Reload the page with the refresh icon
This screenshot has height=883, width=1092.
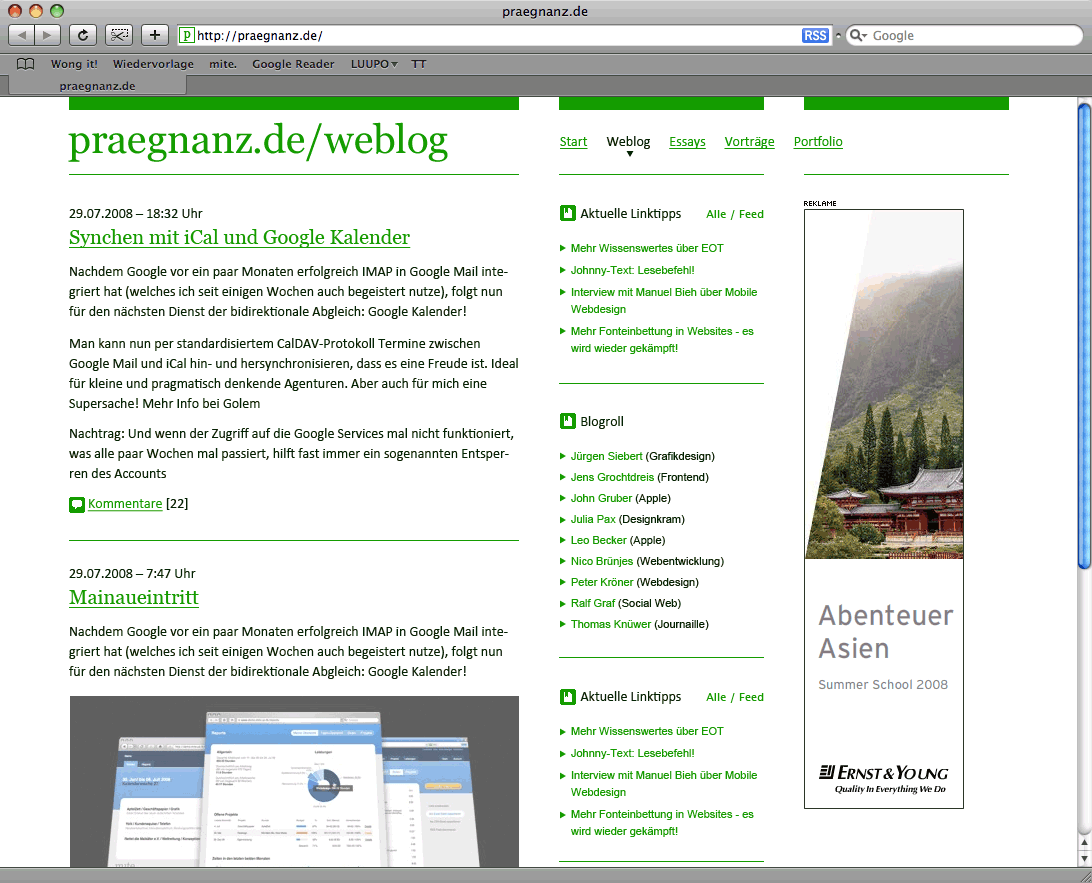tap(83, 35)
